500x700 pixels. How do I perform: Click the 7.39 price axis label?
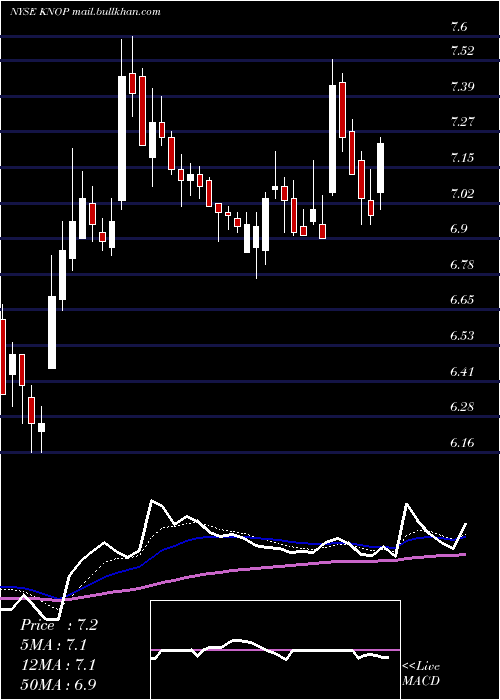click(x=462, y=87)
